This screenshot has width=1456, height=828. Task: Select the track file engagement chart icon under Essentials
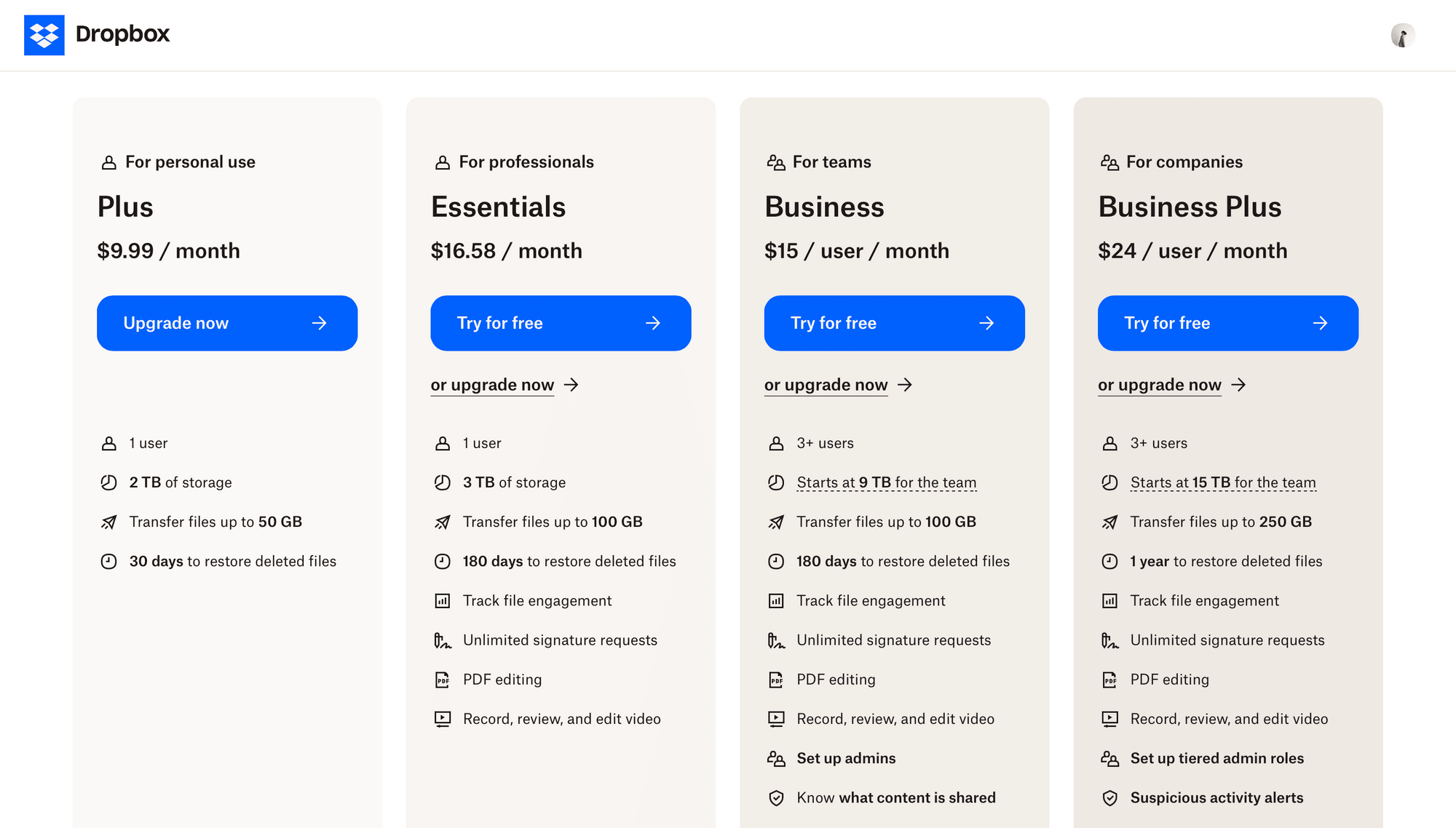(443, 600)
